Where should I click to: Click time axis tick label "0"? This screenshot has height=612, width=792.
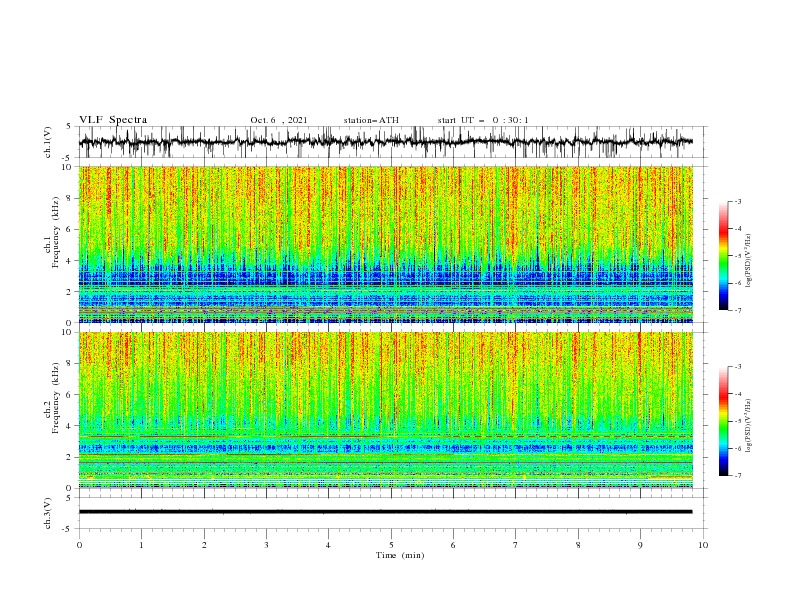pos(79,545)
